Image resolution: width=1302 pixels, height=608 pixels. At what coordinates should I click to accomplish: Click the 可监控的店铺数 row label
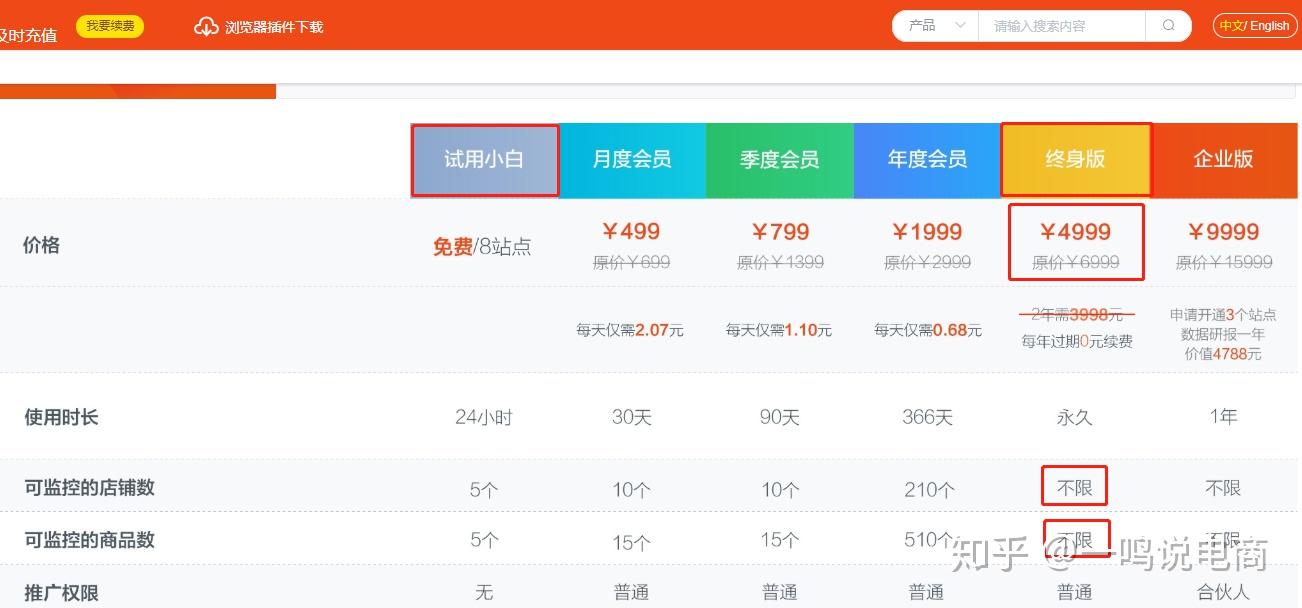[x=90, y=488]
